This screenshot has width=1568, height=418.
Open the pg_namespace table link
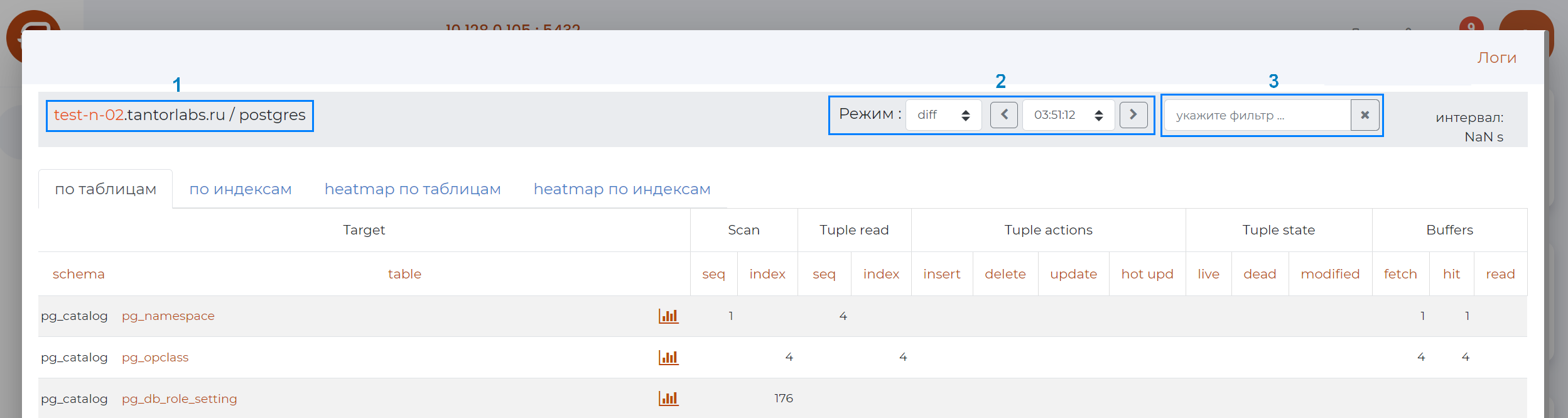click(168, 316)
